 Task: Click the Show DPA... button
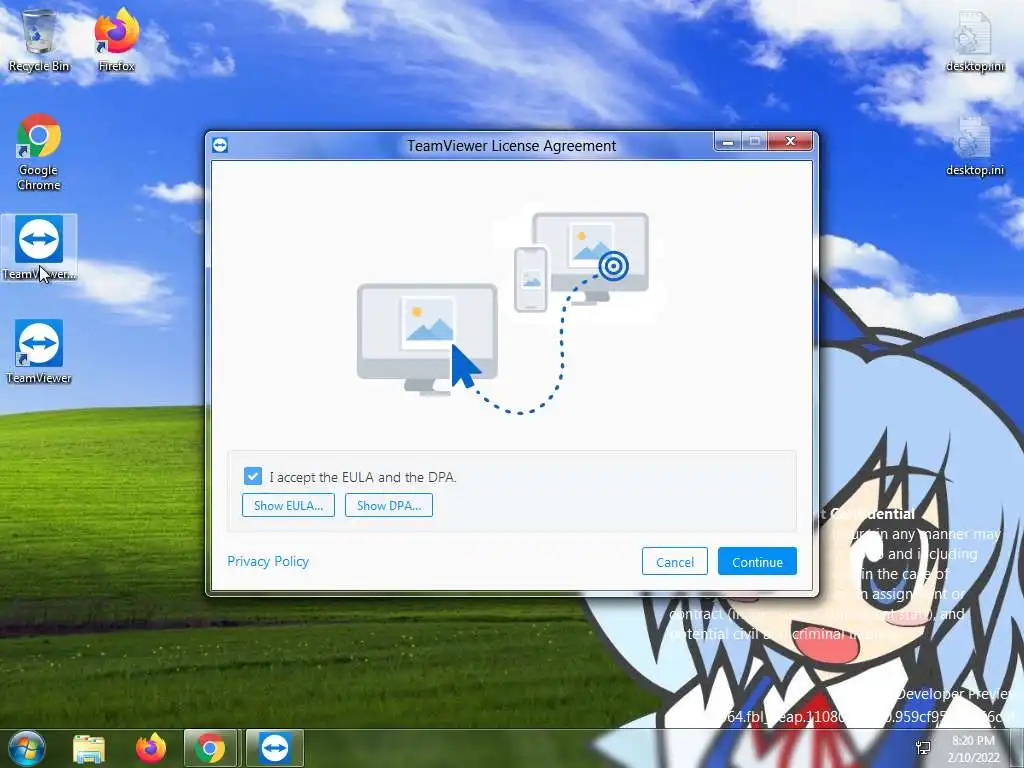point(389,505)
